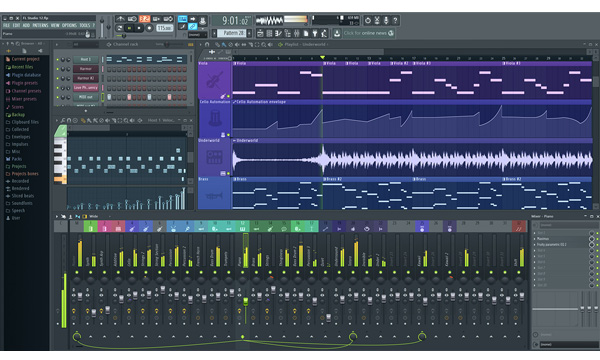Click the tempo 115 display

[164, 28]
